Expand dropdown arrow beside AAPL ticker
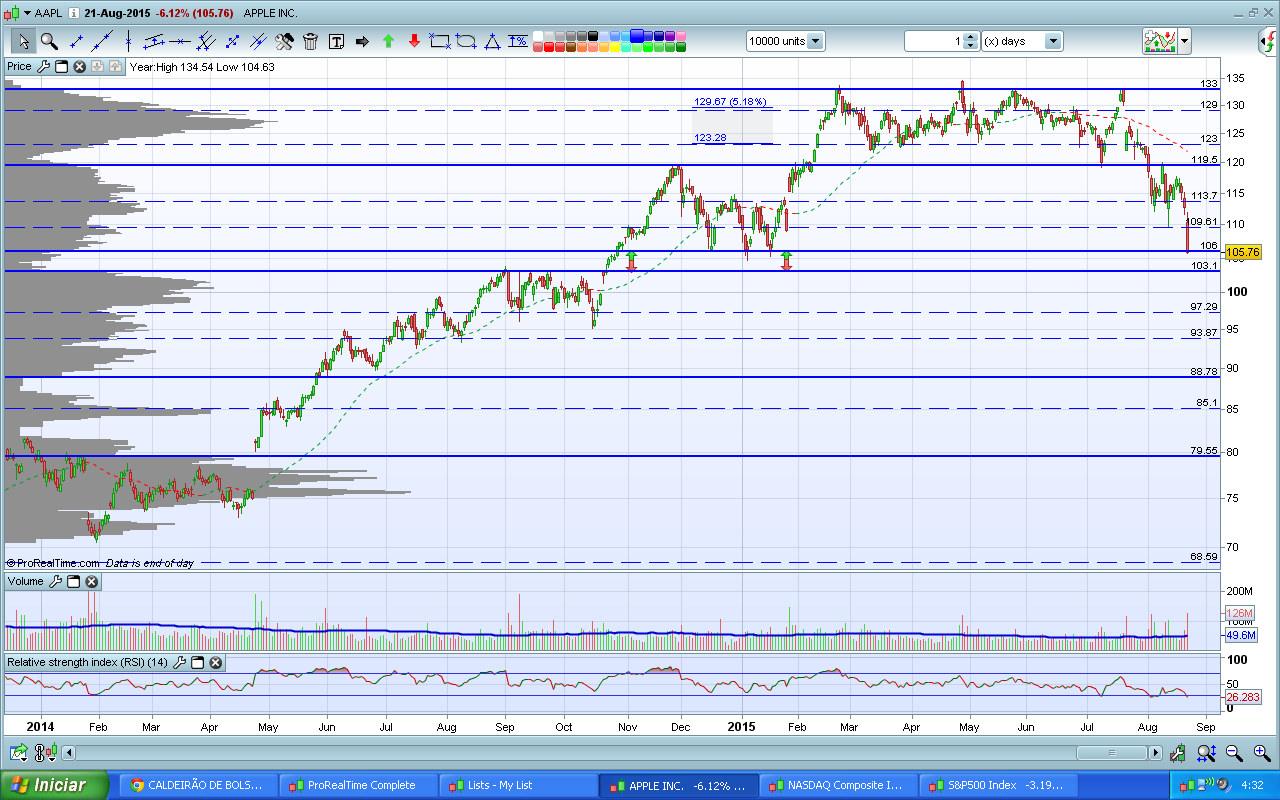 (26, 13)
